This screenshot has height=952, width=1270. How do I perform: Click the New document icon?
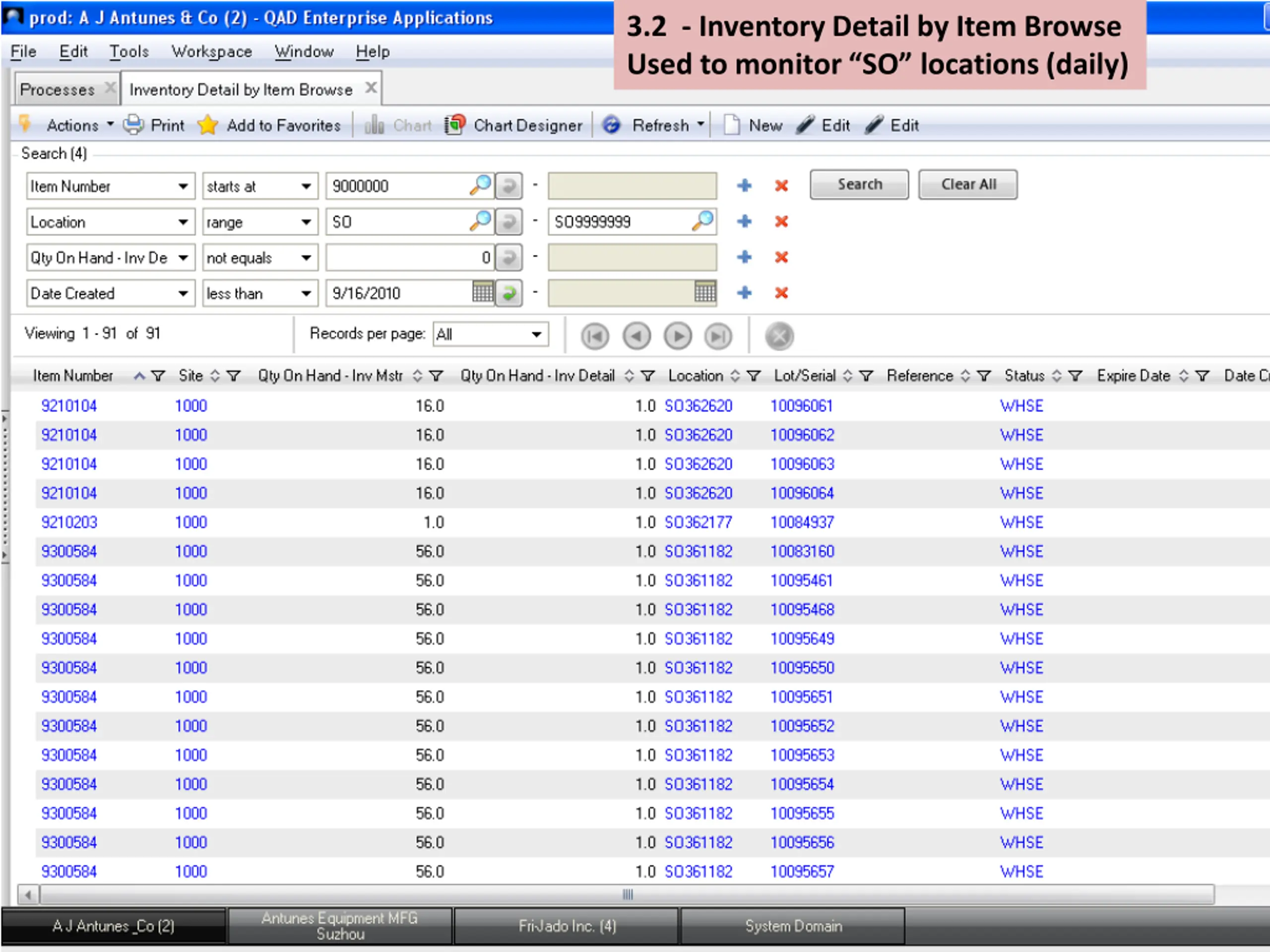[x=731, y=124]
